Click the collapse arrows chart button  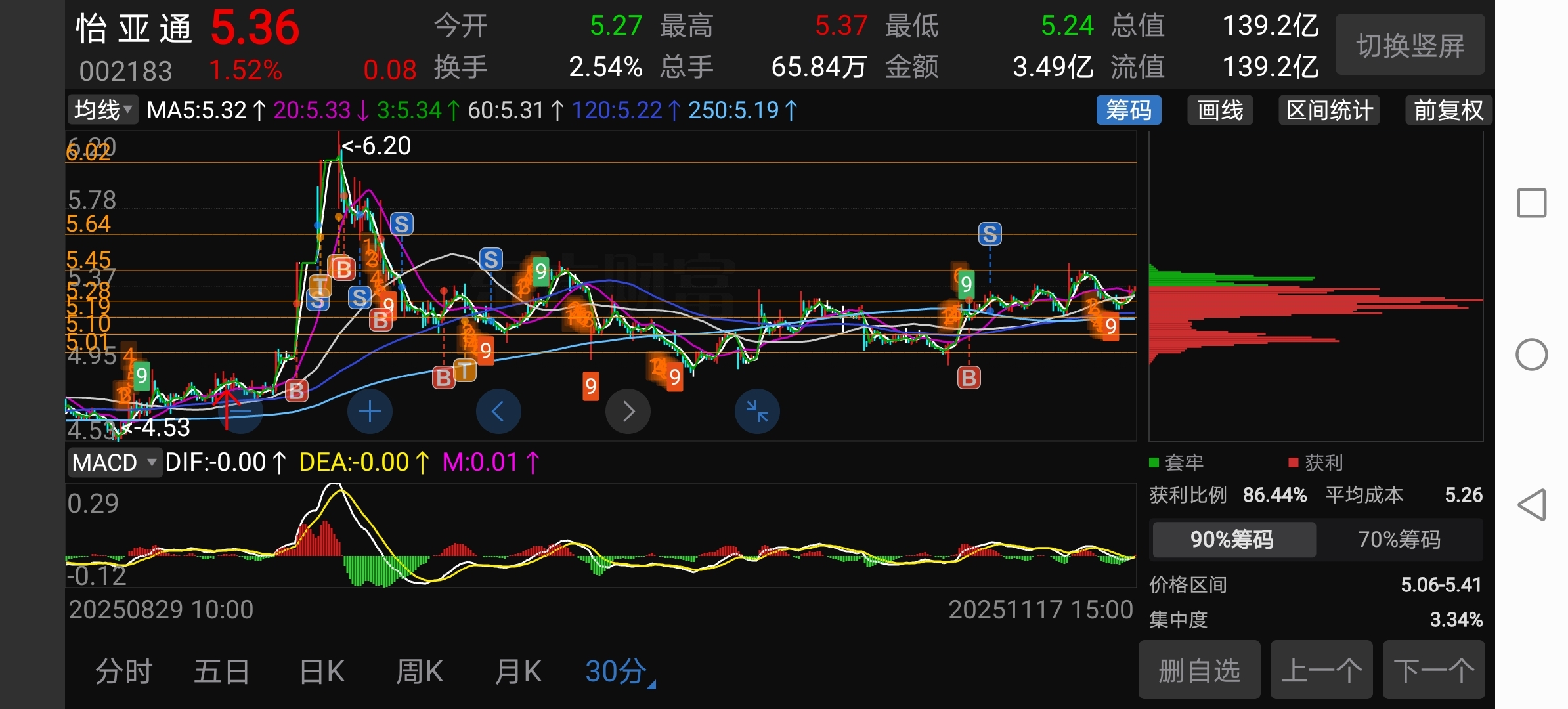pos(757,412)
